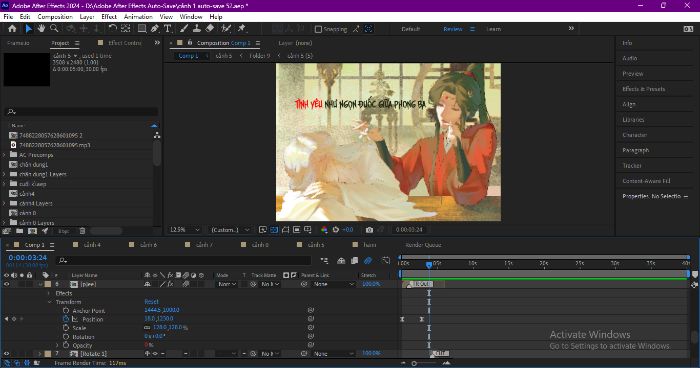Open channel and color management settings icon

click(324, 230)
